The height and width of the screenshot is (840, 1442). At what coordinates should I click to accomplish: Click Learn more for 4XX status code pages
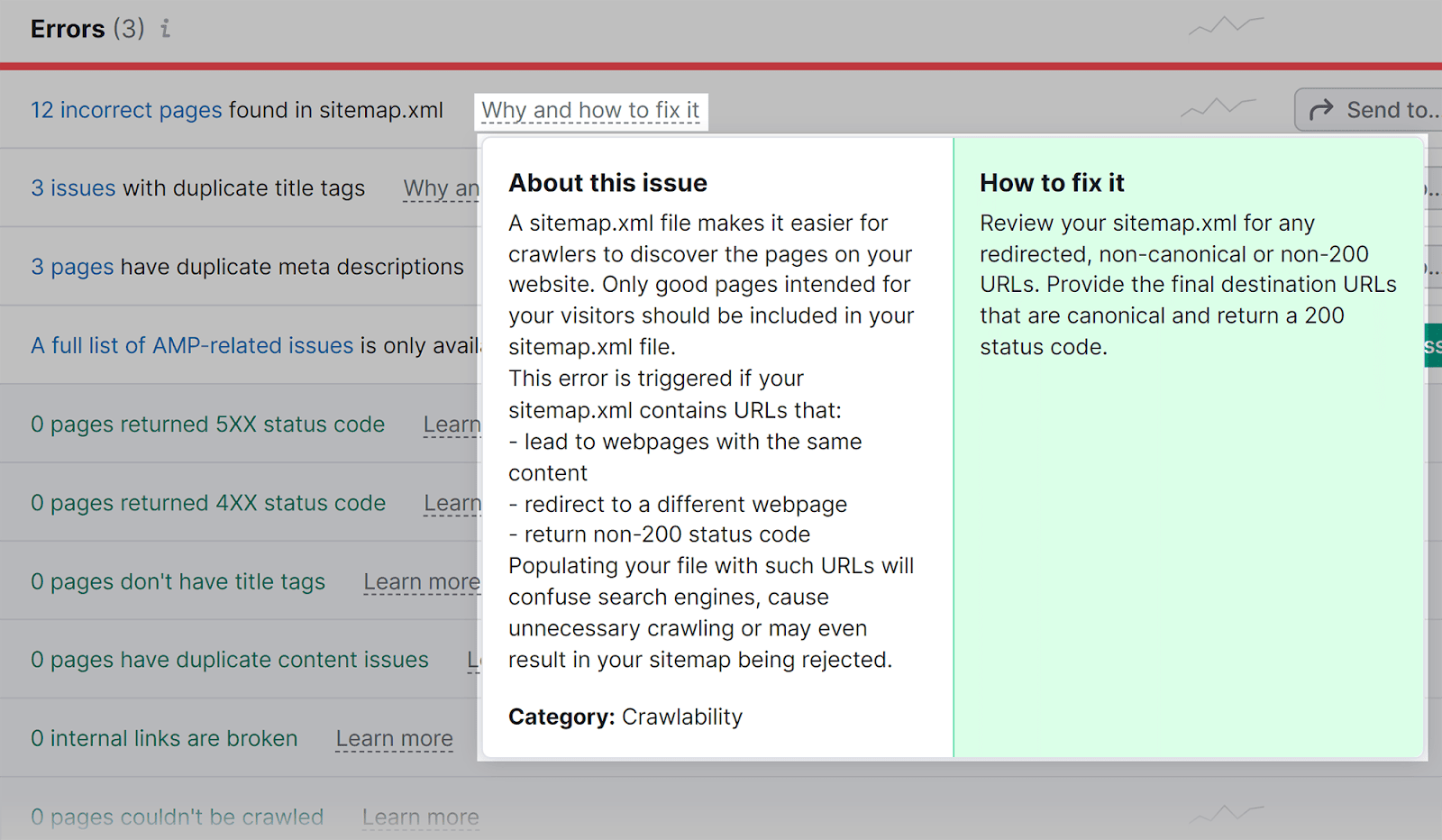point(452,503)
